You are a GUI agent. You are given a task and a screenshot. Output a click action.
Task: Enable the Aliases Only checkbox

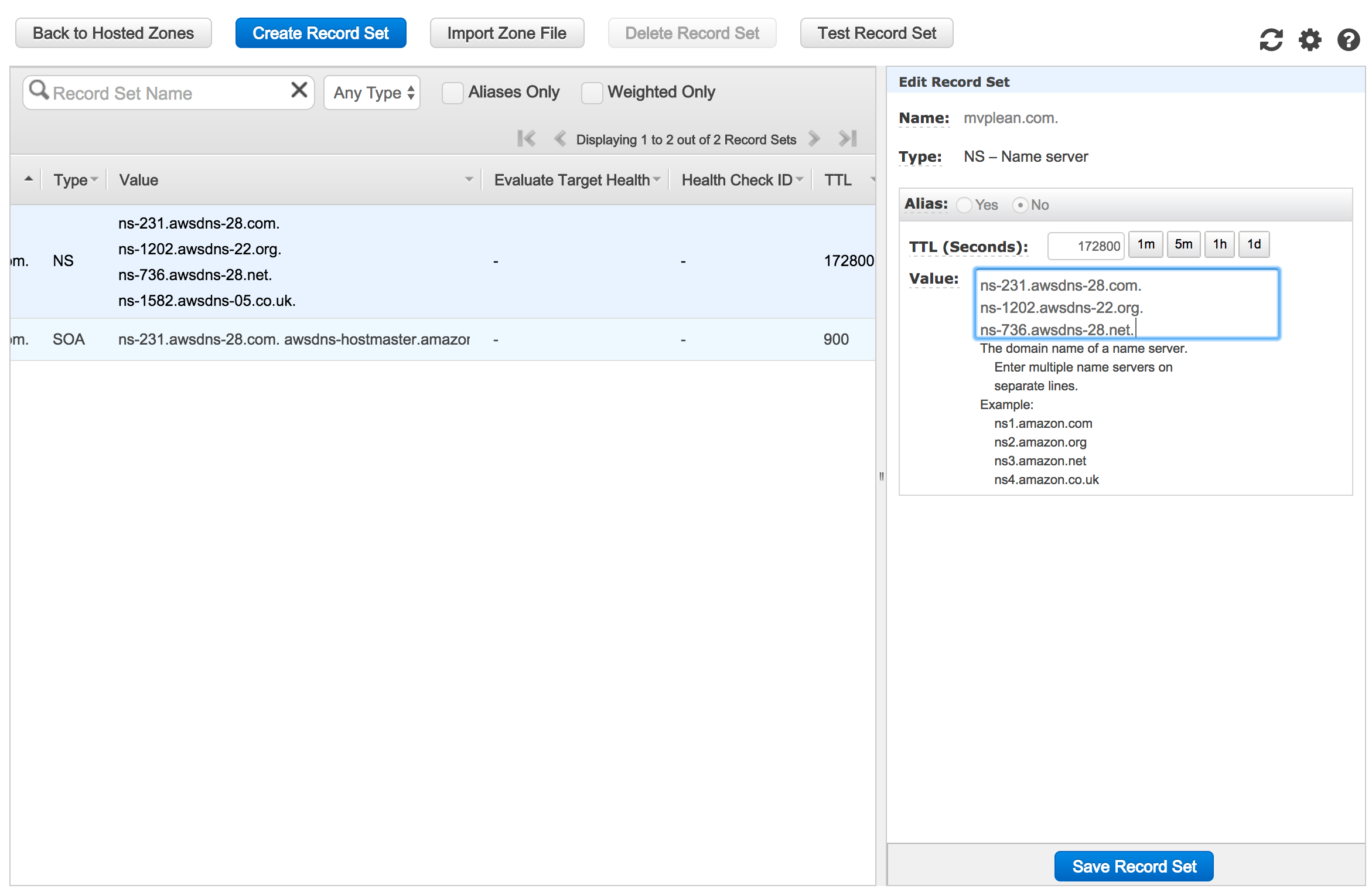[x=452, y=93]
